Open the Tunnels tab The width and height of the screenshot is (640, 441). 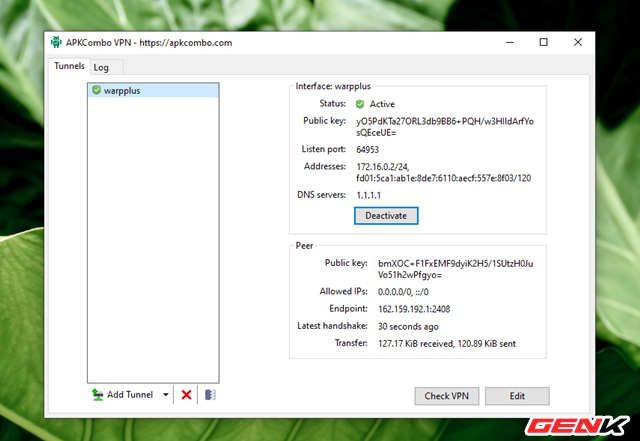[67, 66]
